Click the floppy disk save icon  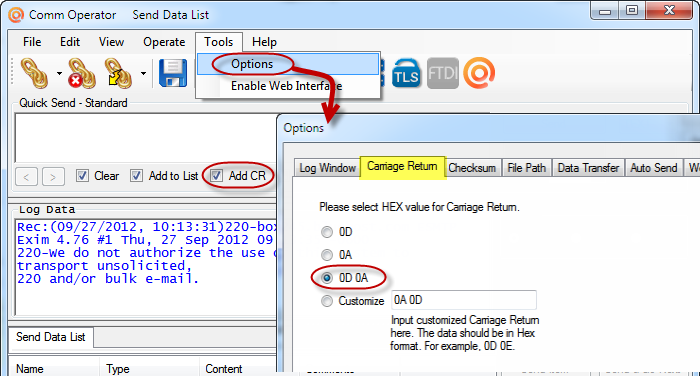tap(173, 73)
